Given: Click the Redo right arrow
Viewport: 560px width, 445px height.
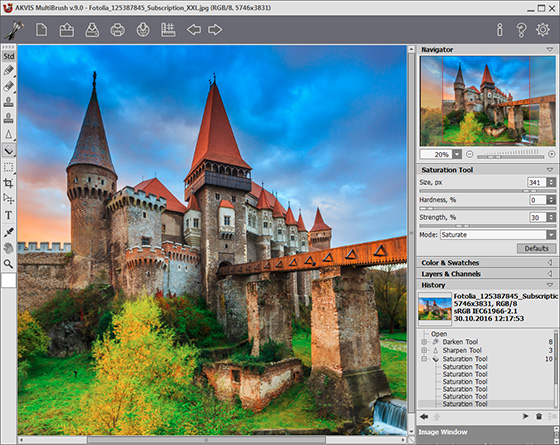Looking at the screenshot, I should [x=215, y=30].
